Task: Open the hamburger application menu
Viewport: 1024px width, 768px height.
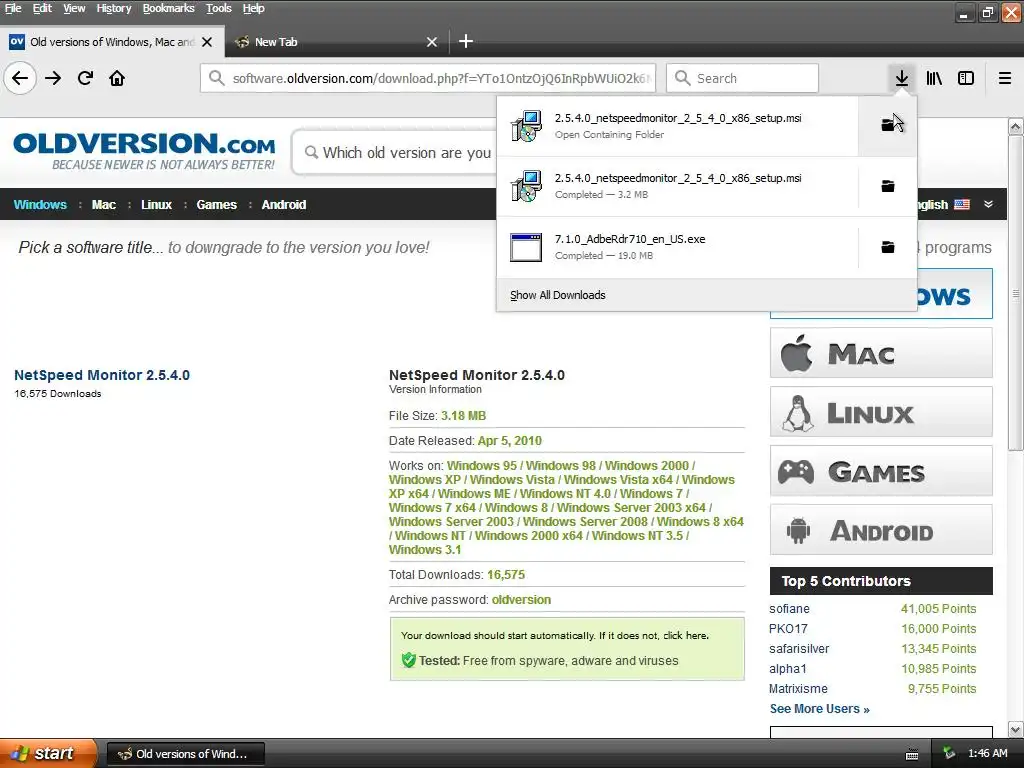Action: [x=1005, y=78]
